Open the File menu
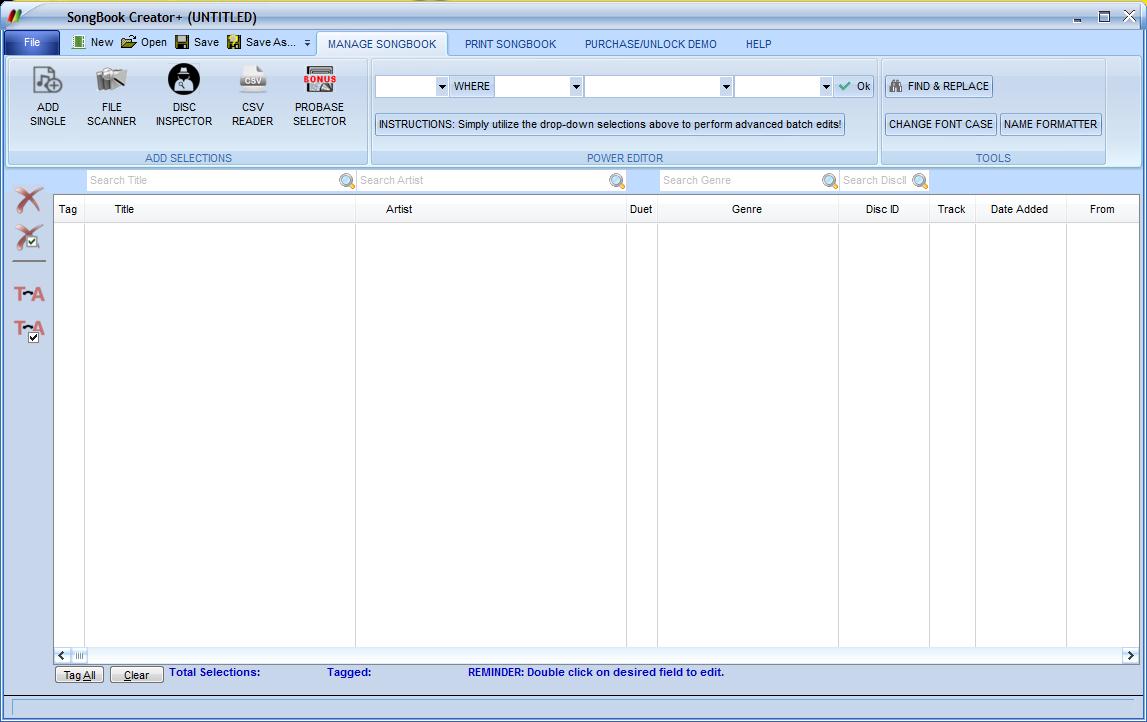The width and height of the screenshot is (1147, 722). pyautogui.click(x=31, y=42)
